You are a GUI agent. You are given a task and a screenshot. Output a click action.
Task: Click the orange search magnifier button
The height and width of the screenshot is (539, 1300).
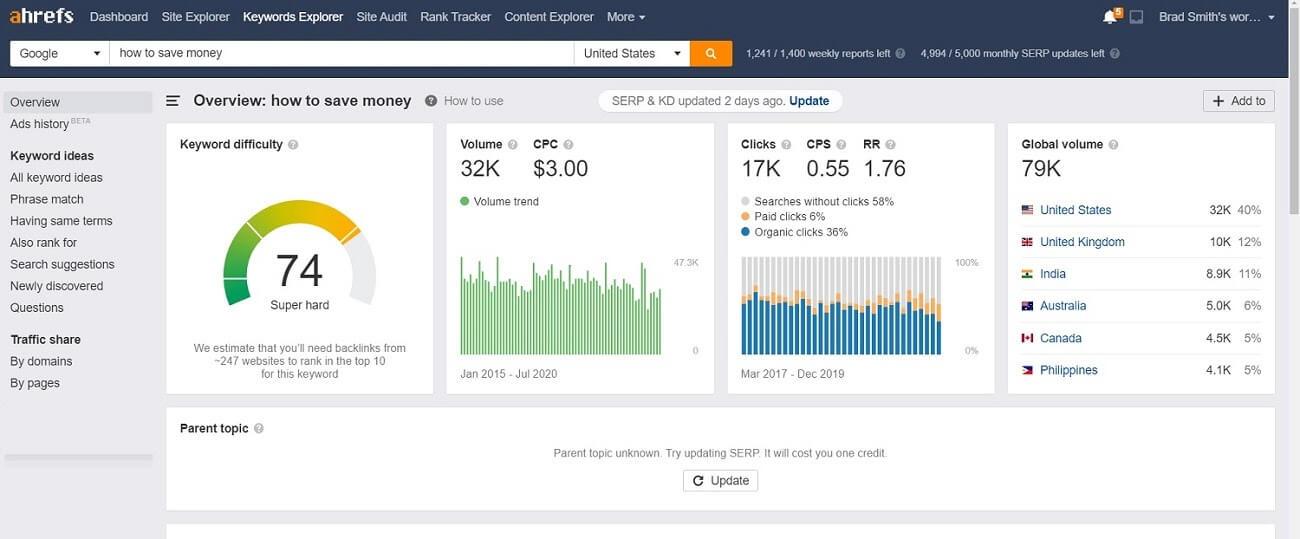[711, 53]
